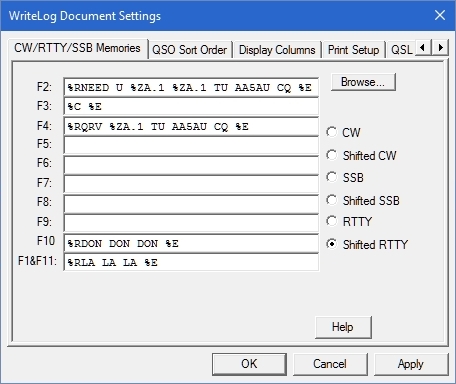456x384 pixels.
Task: Open the QSO Sort Order tab
Action: coord(190,50)
